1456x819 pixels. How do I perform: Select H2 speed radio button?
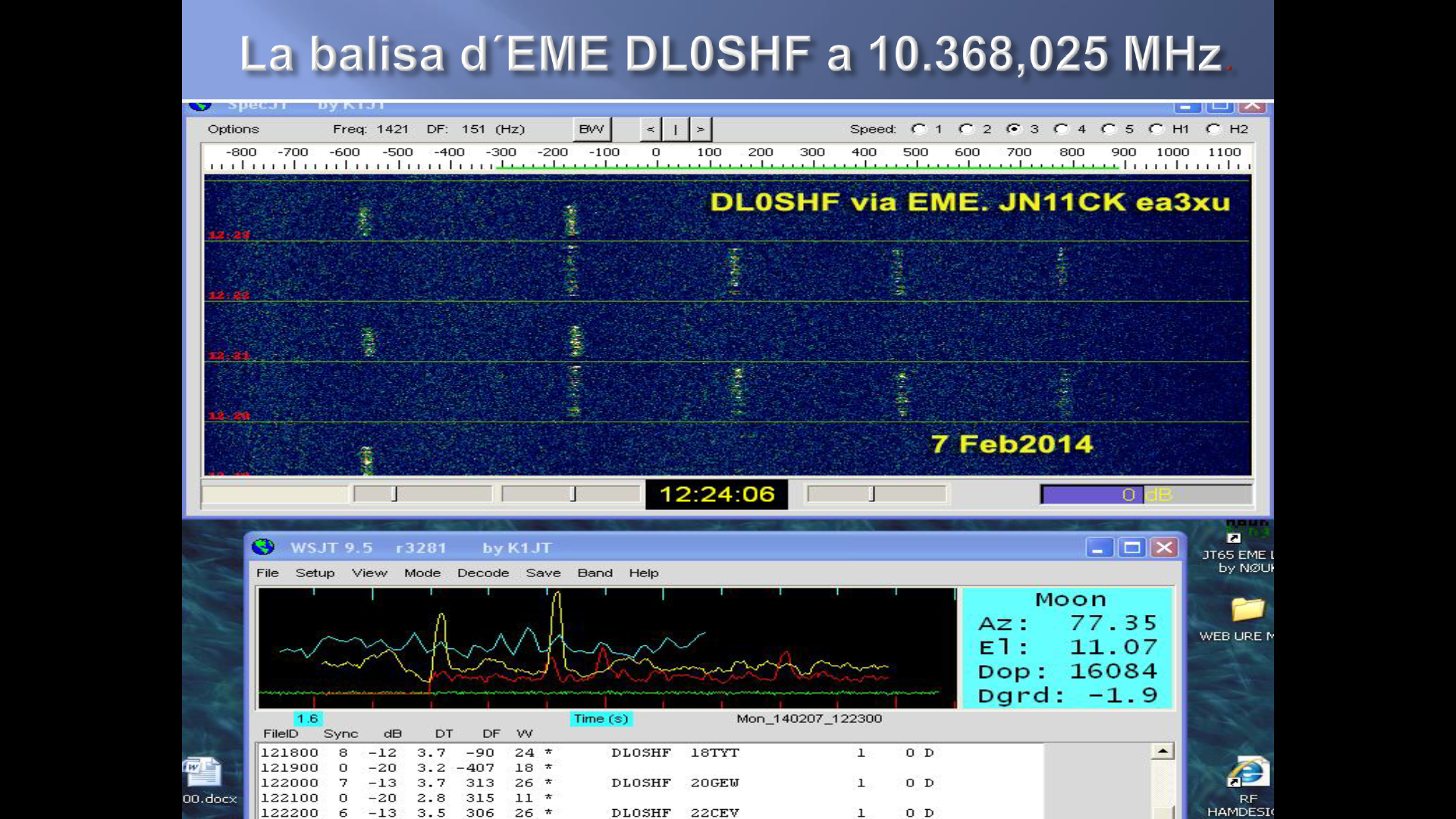coord(1214,129)
